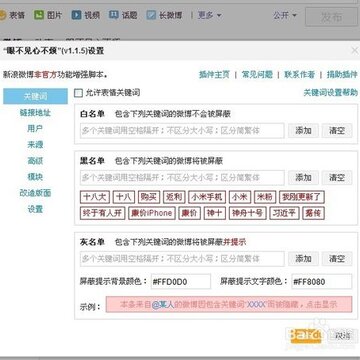The width and height of the screenshot is (360, 360).
Task: Open the 改造版面 tab
Action: point(35,193)
